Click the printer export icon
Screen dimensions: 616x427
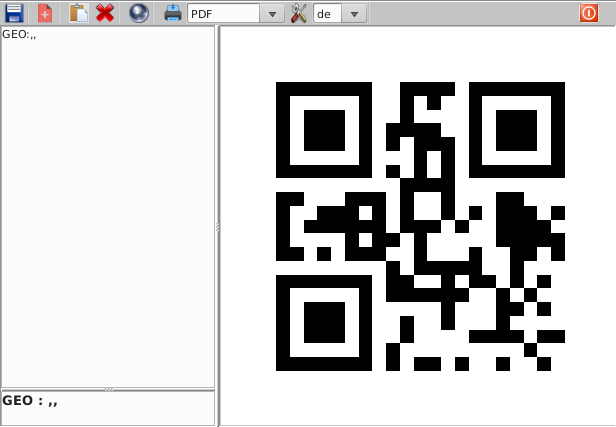[173, 13]
